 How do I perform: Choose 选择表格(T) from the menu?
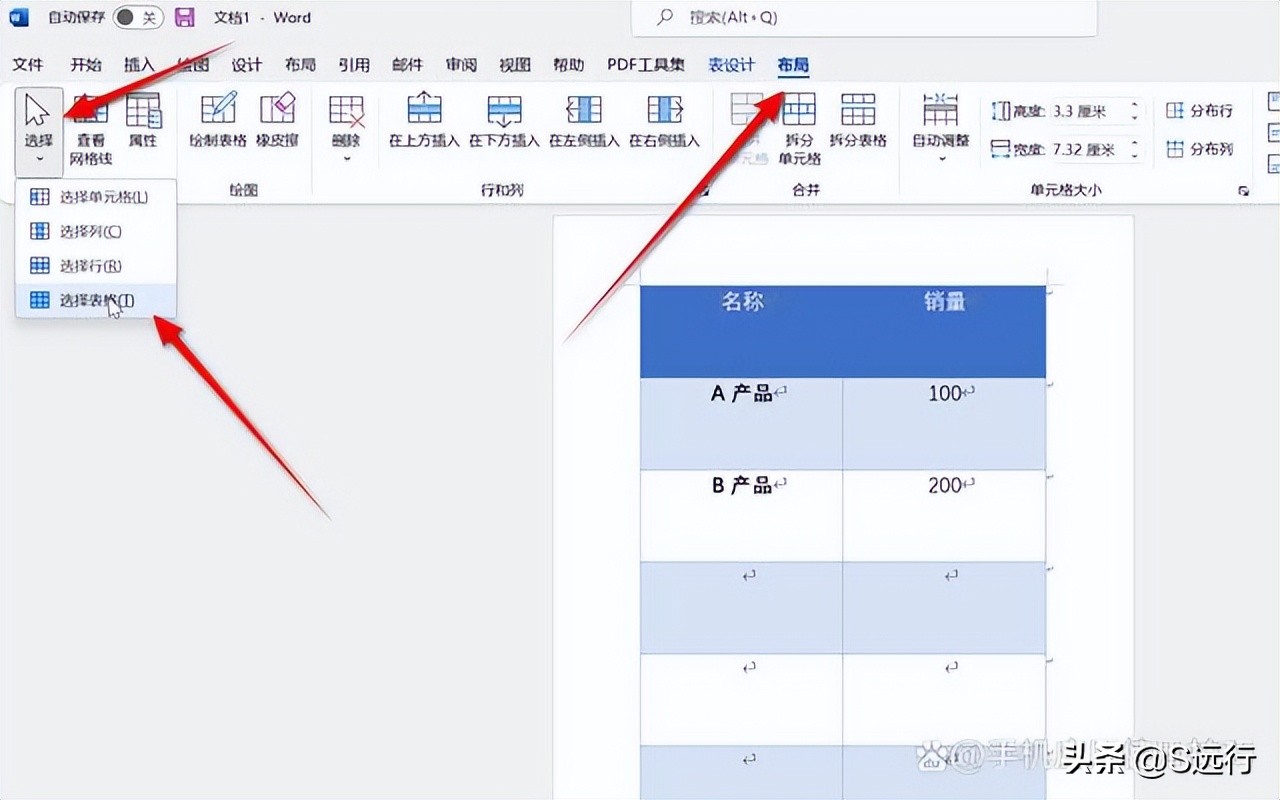96,299
